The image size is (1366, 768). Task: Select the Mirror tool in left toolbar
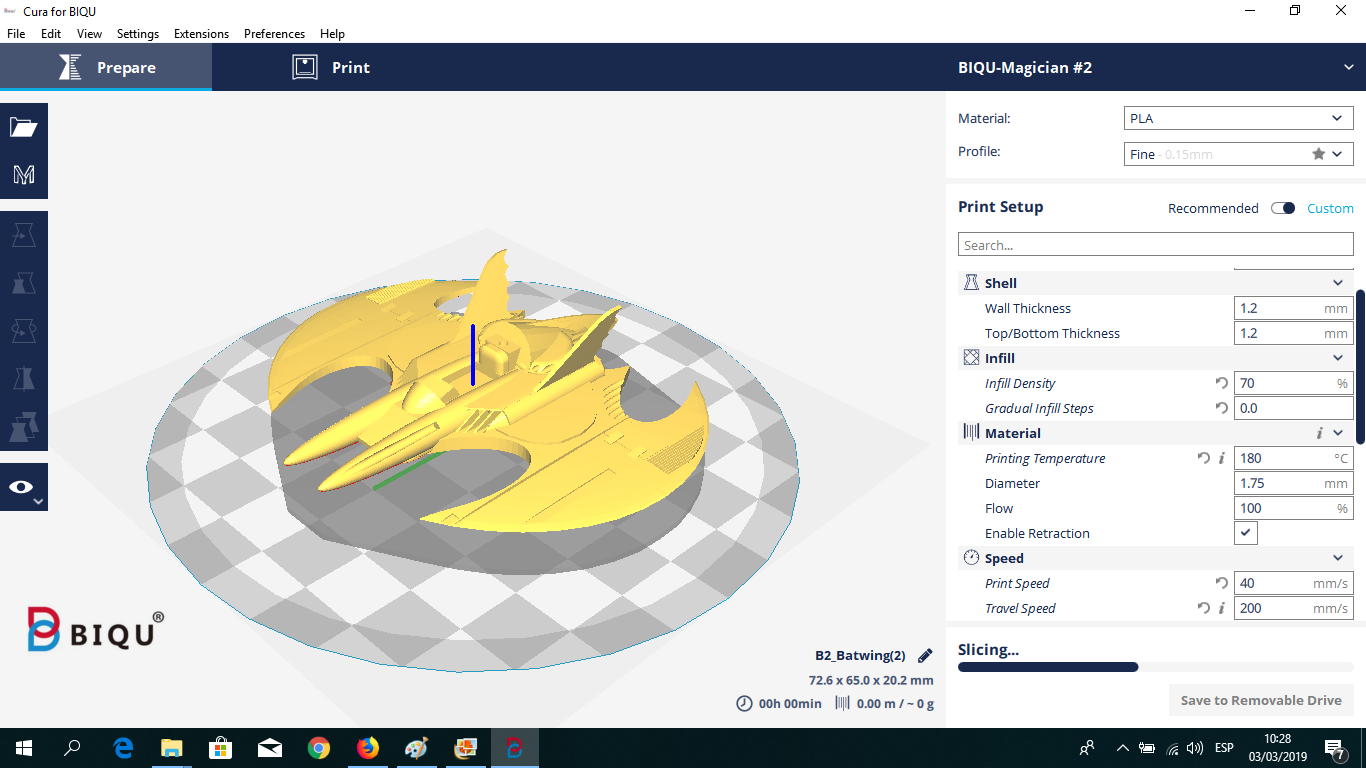(24, 379)
